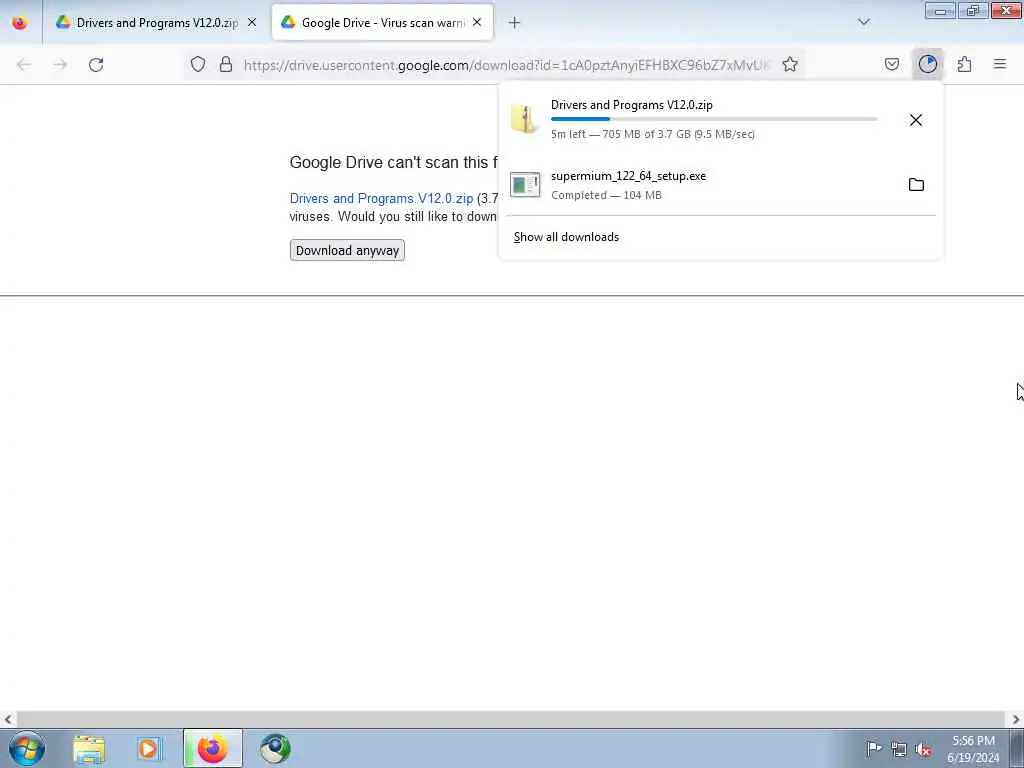Open Firefox View pinned tab icon
1024x768 pixels.
[x=20, y=23]
